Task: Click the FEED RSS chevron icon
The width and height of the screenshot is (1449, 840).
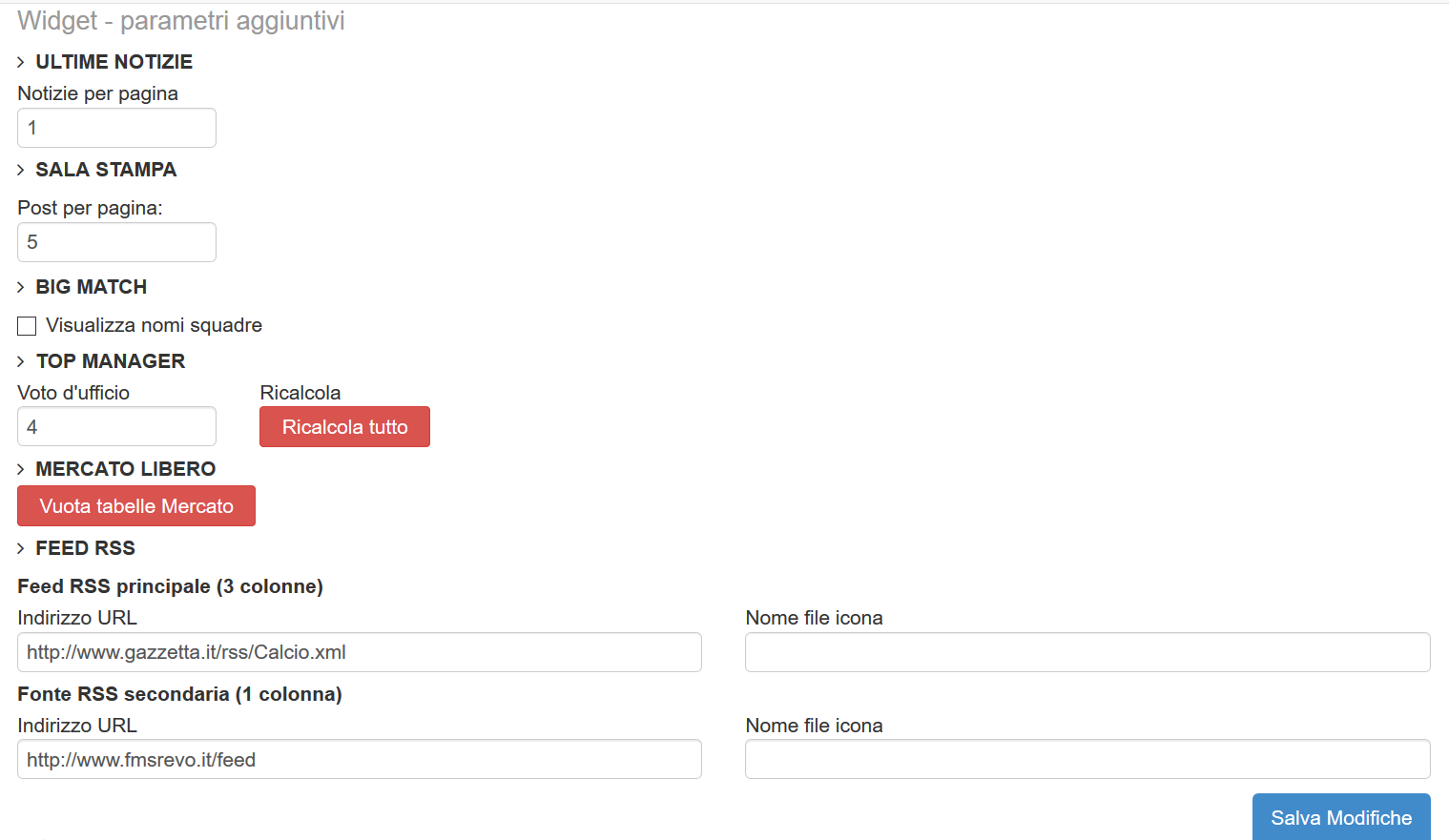Action: click(x=21, y=549)
